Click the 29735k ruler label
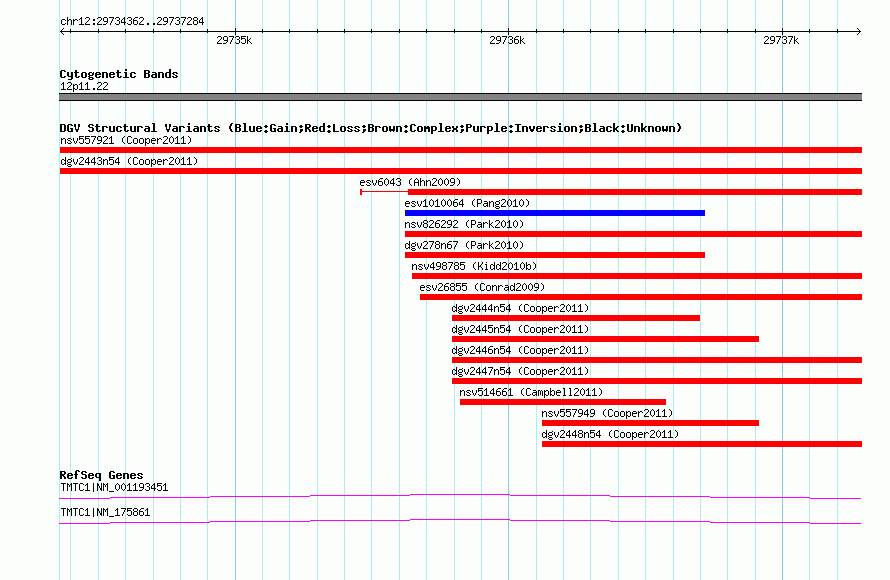This screenshot has height=580, width=890. coord(234,40)
